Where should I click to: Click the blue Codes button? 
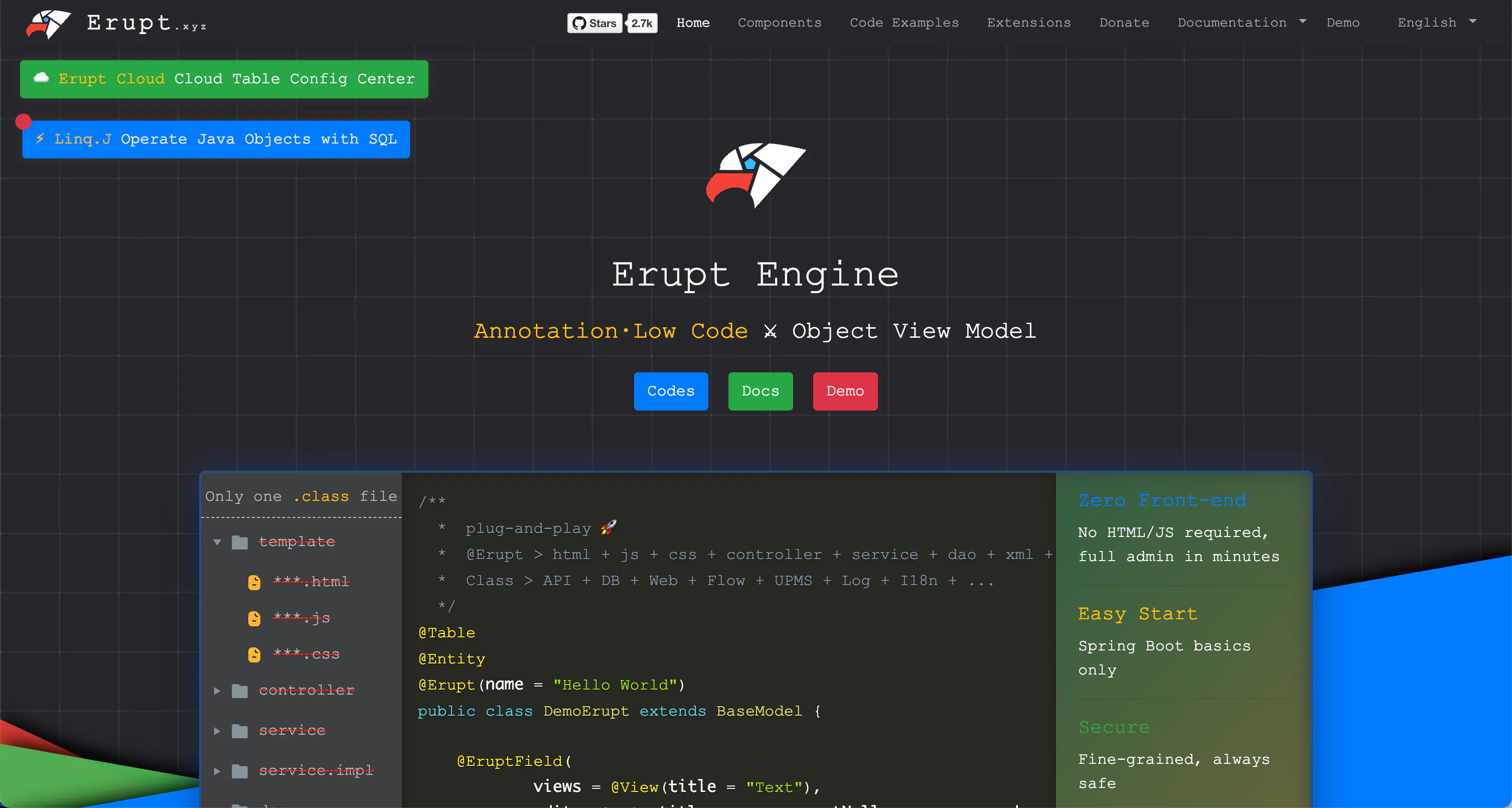coord(671,391)
